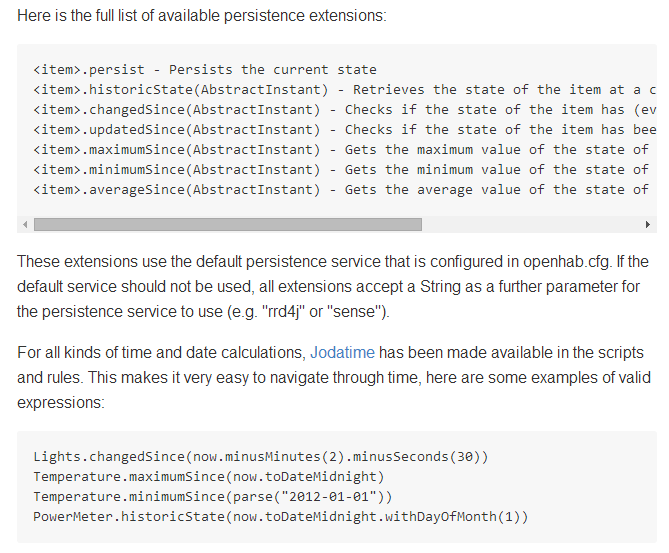Click the empty scrollbar track right of the thumb
The image size is (669, 553).
tap(530, 225)
